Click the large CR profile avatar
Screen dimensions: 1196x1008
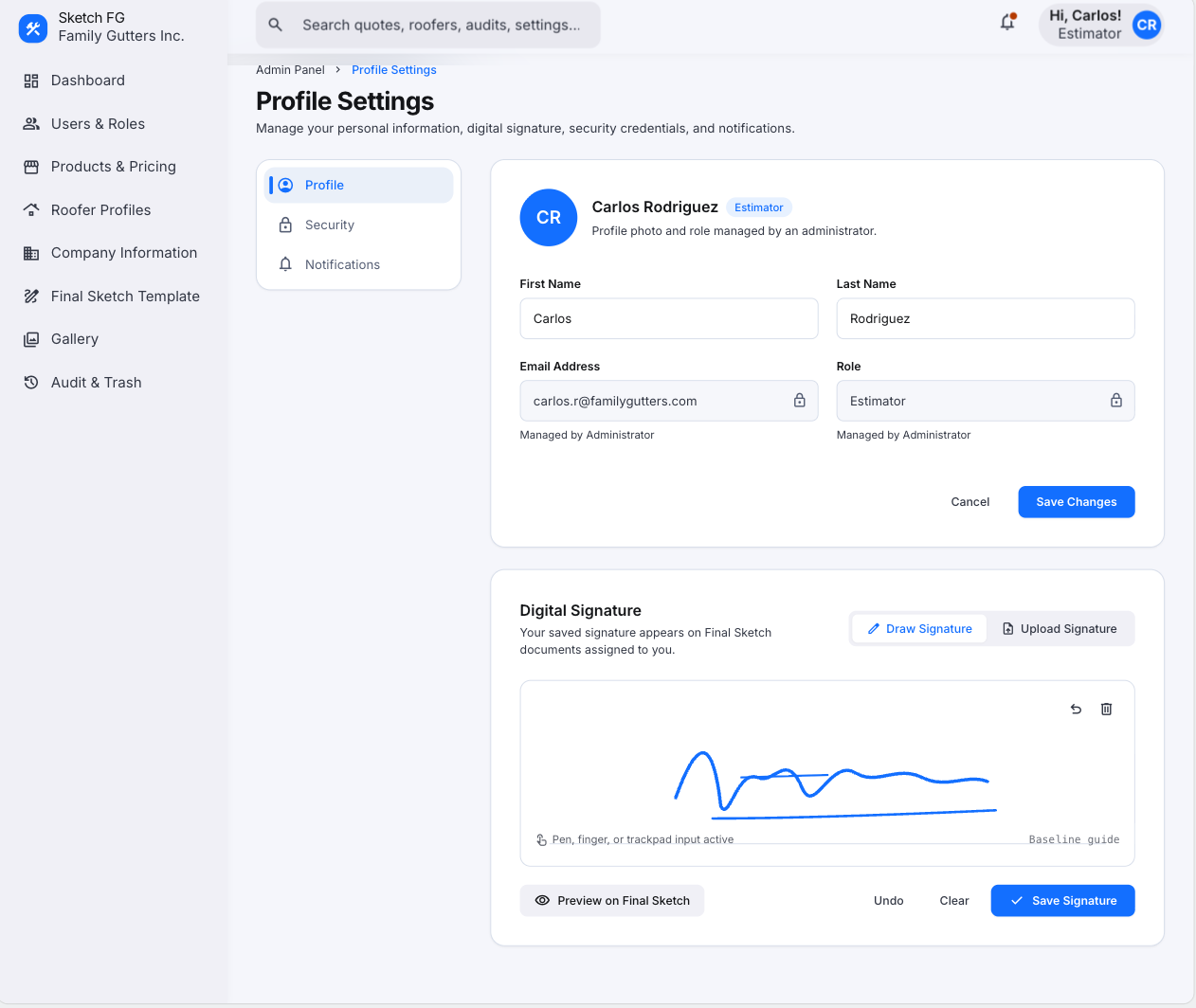[549, 217]
